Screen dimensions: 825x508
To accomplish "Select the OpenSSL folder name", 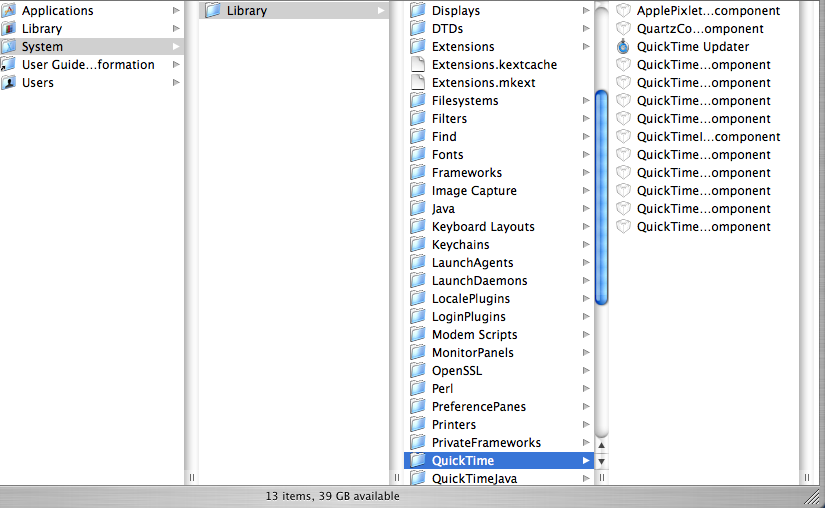I will point(457,370).
